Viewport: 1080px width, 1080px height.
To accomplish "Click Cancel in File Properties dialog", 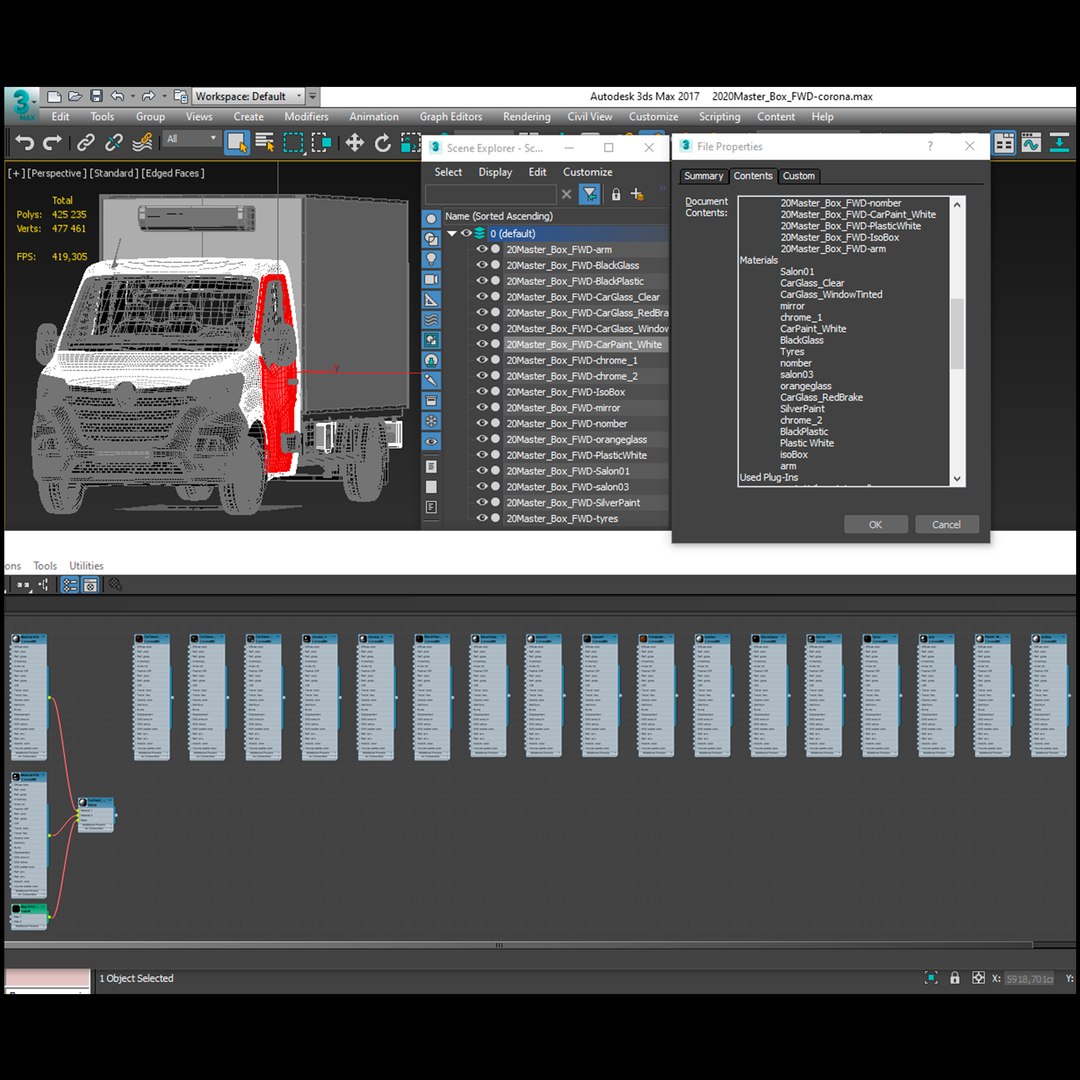I will tap(946, 525).
